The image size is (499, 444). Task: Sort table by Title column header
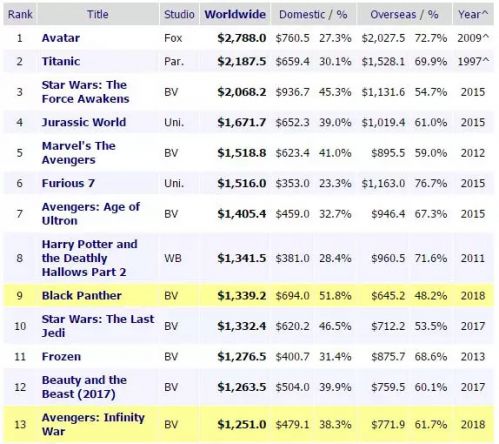[98, 14]
